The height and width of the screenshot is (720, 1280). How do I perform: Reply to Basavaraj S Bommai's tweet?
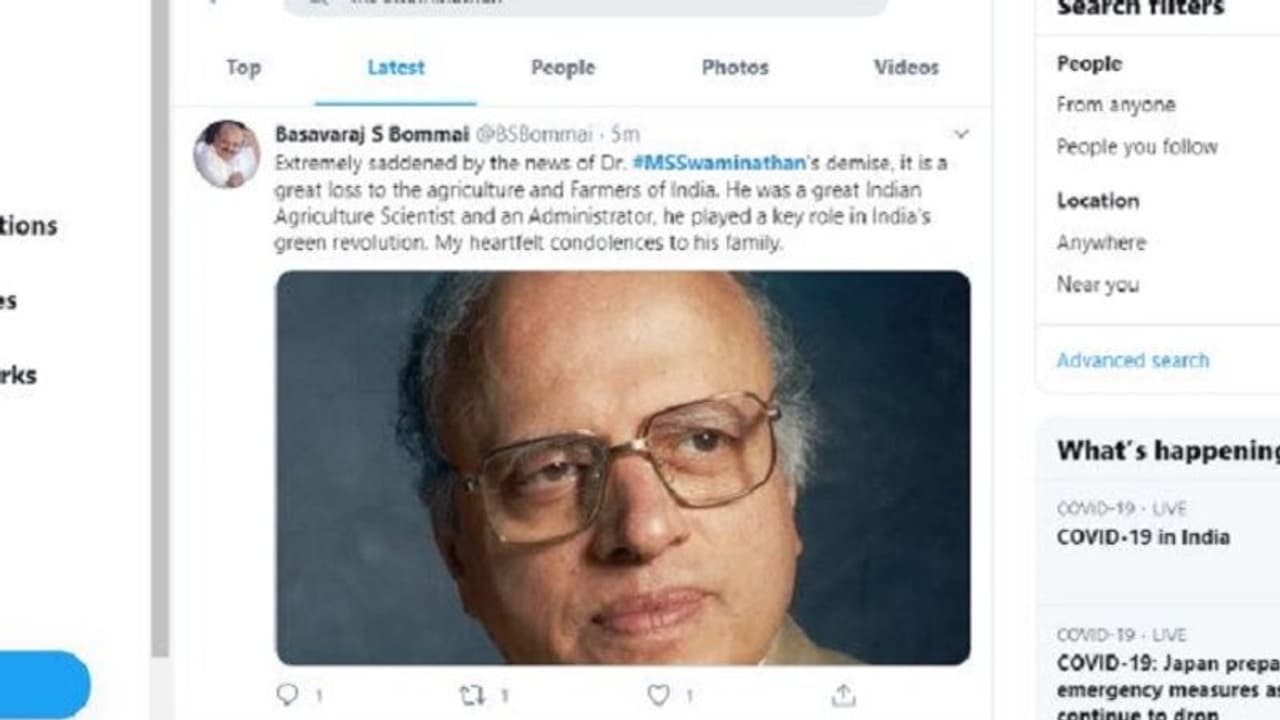(x=288, y=694)
